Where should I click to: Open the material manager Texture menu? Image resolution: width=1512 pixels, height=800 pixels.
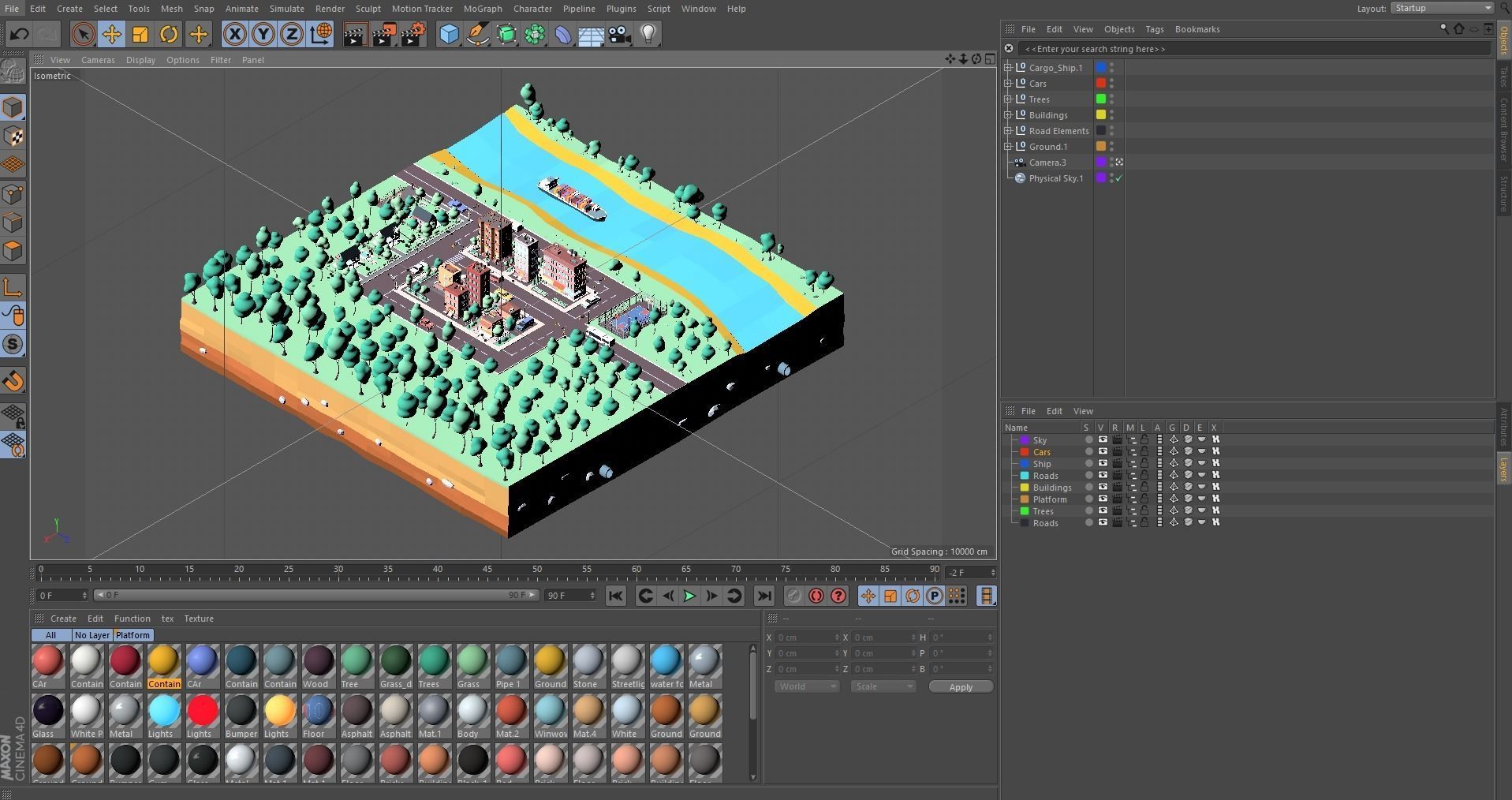(199, 619)
